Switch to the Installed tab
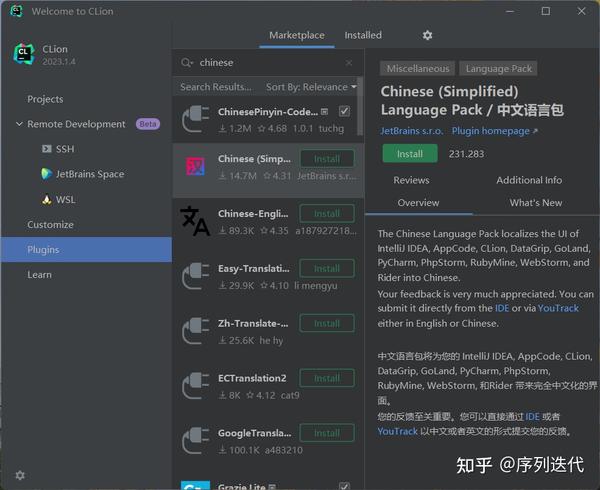Viewport: 600px width, 490px height. point(363,35)
